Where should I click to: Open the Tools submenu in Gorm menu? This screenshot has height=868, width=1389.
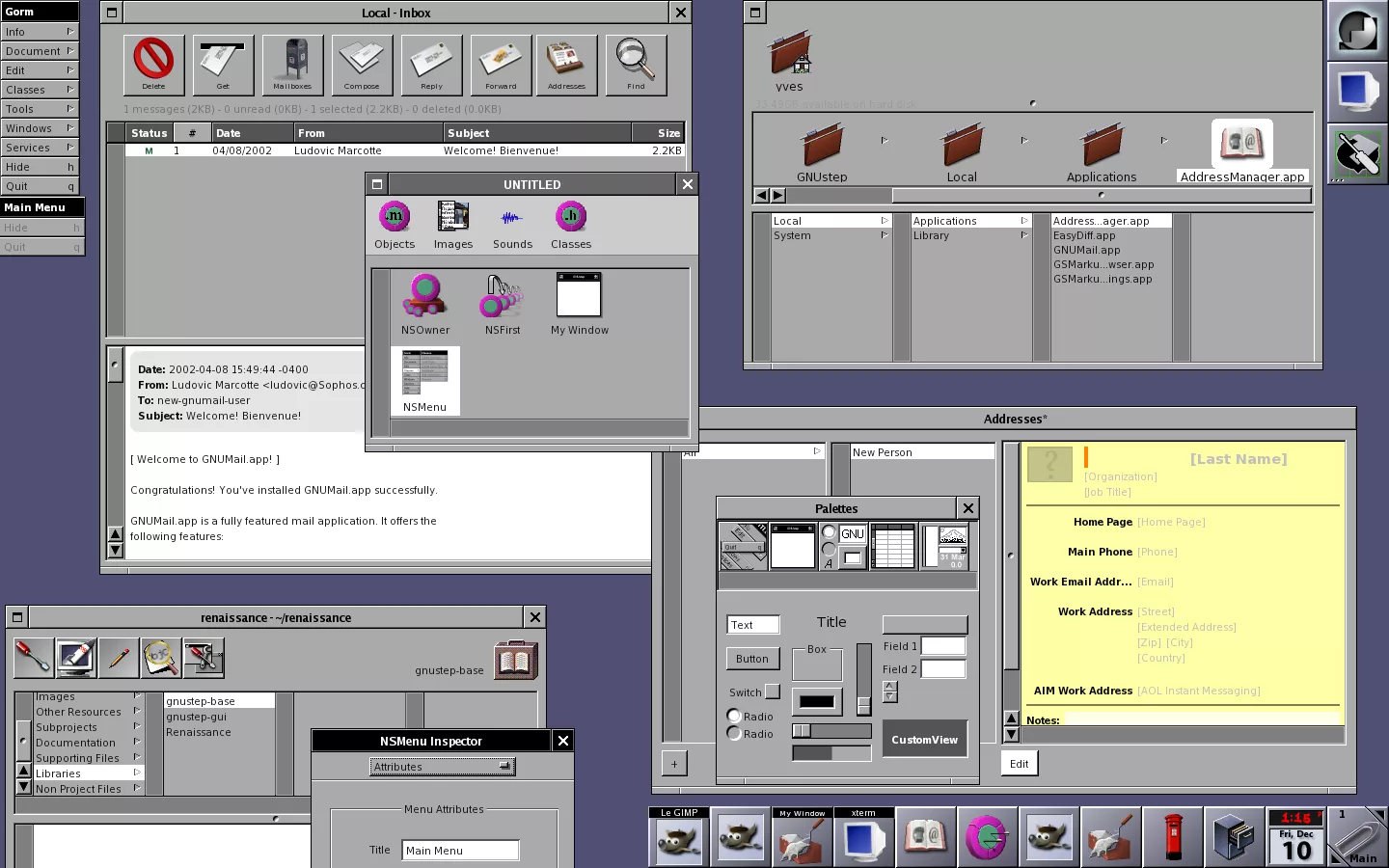tap(40, 109)
